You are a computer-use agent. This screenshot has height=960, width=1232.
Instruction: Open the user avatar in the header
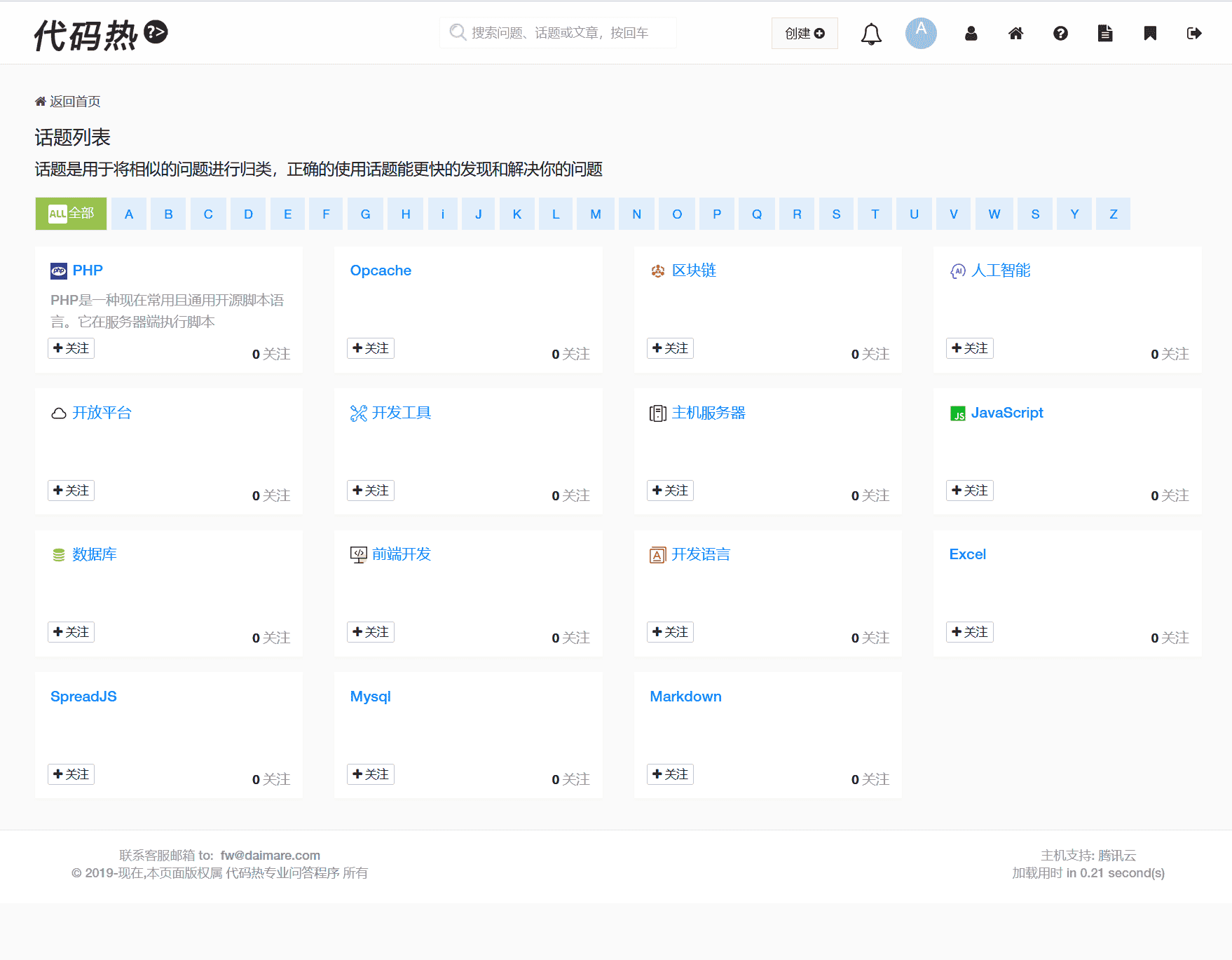click(x=921, y=33)
